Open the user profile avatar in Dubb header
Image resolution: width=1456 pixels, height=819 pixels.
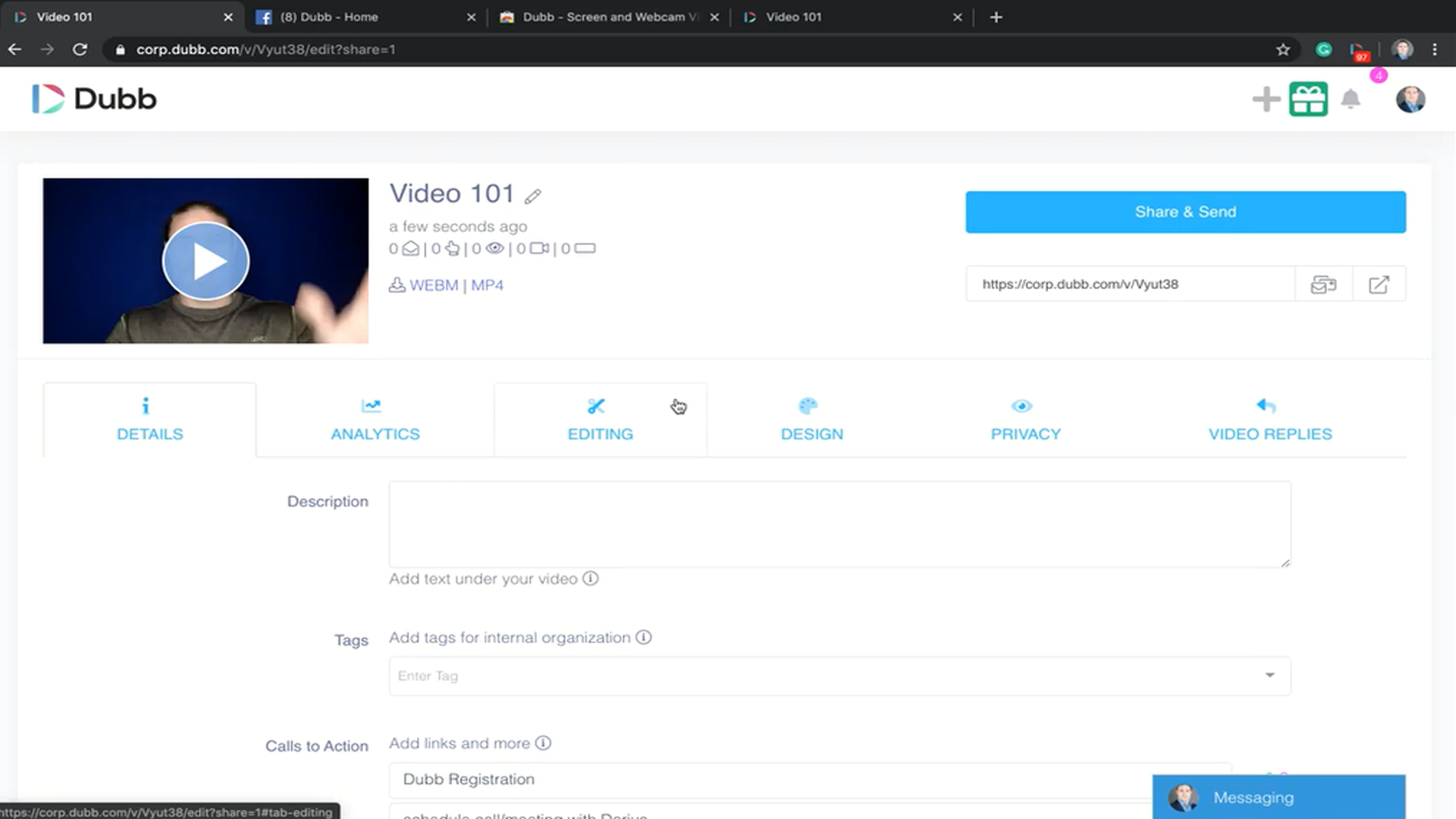click(1410, 99)
